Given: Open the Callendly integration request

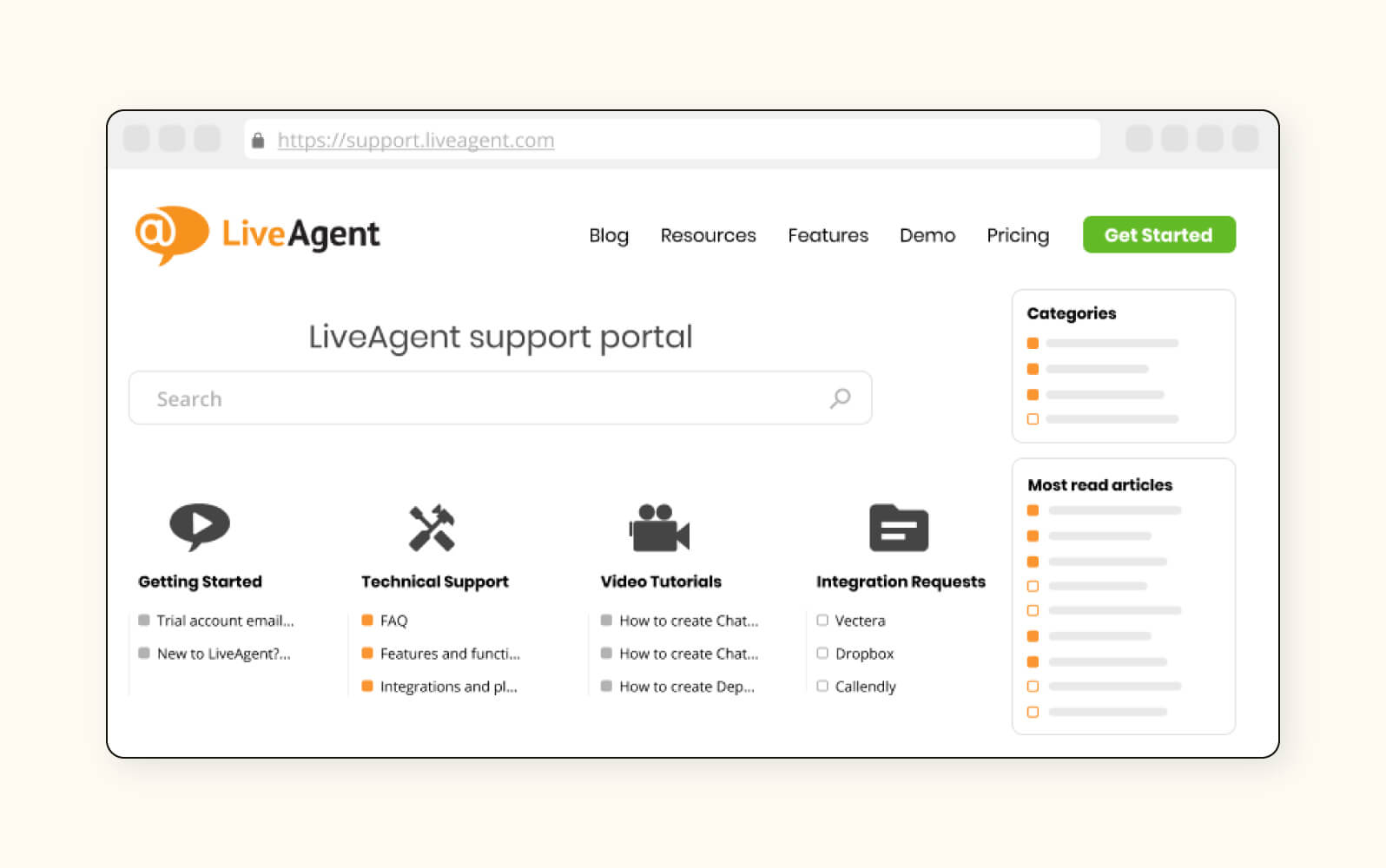Looking at the screenshot, I should pyautogui.click(x=865, y=687).
